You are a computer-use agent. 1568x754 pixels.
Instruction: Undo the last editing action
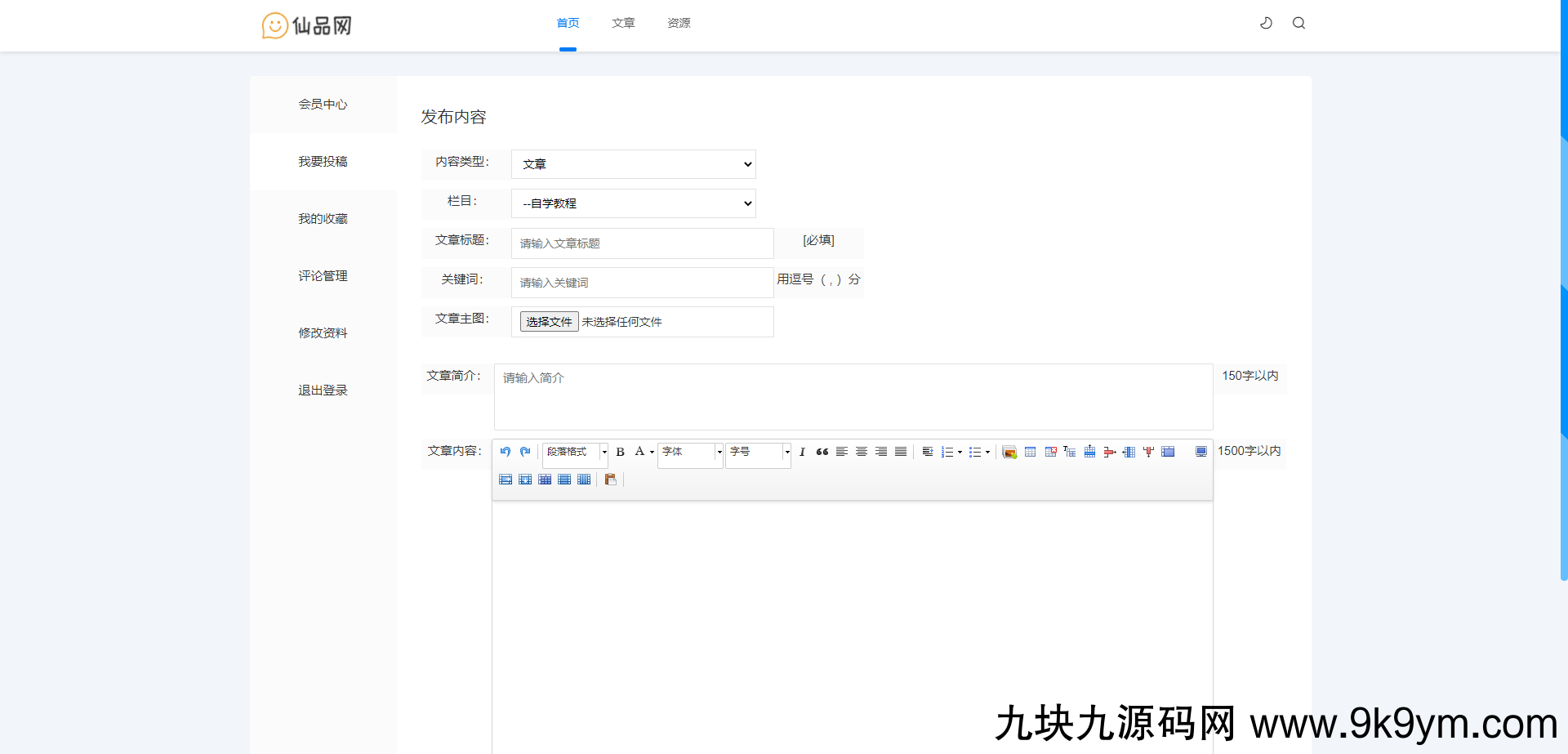tap(505, 452)
